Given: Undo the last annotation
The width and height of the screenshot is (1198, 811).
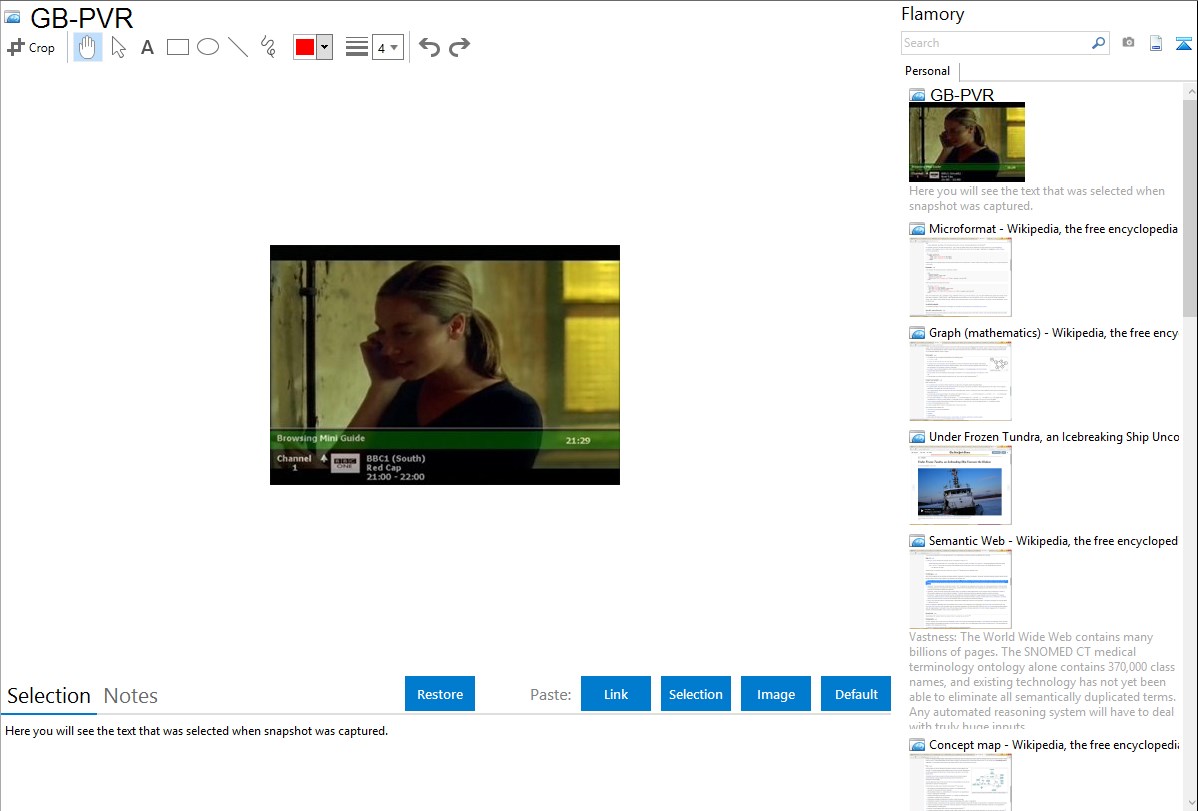Looking at the screenshot, I should click(429, 47).
